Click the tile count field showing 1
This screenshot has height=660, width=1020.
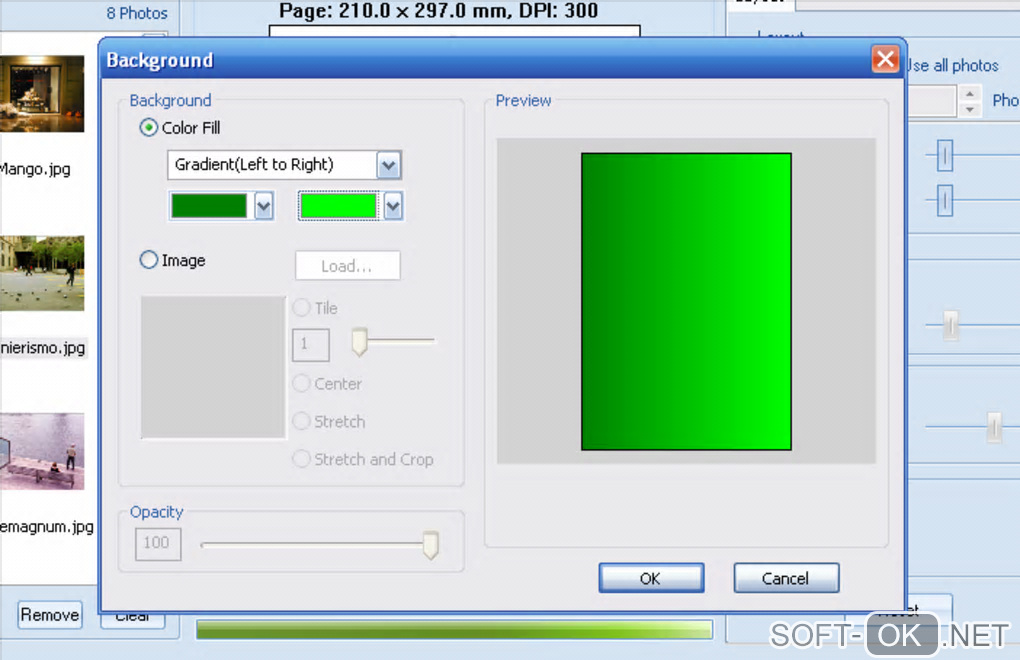[311, 345]
